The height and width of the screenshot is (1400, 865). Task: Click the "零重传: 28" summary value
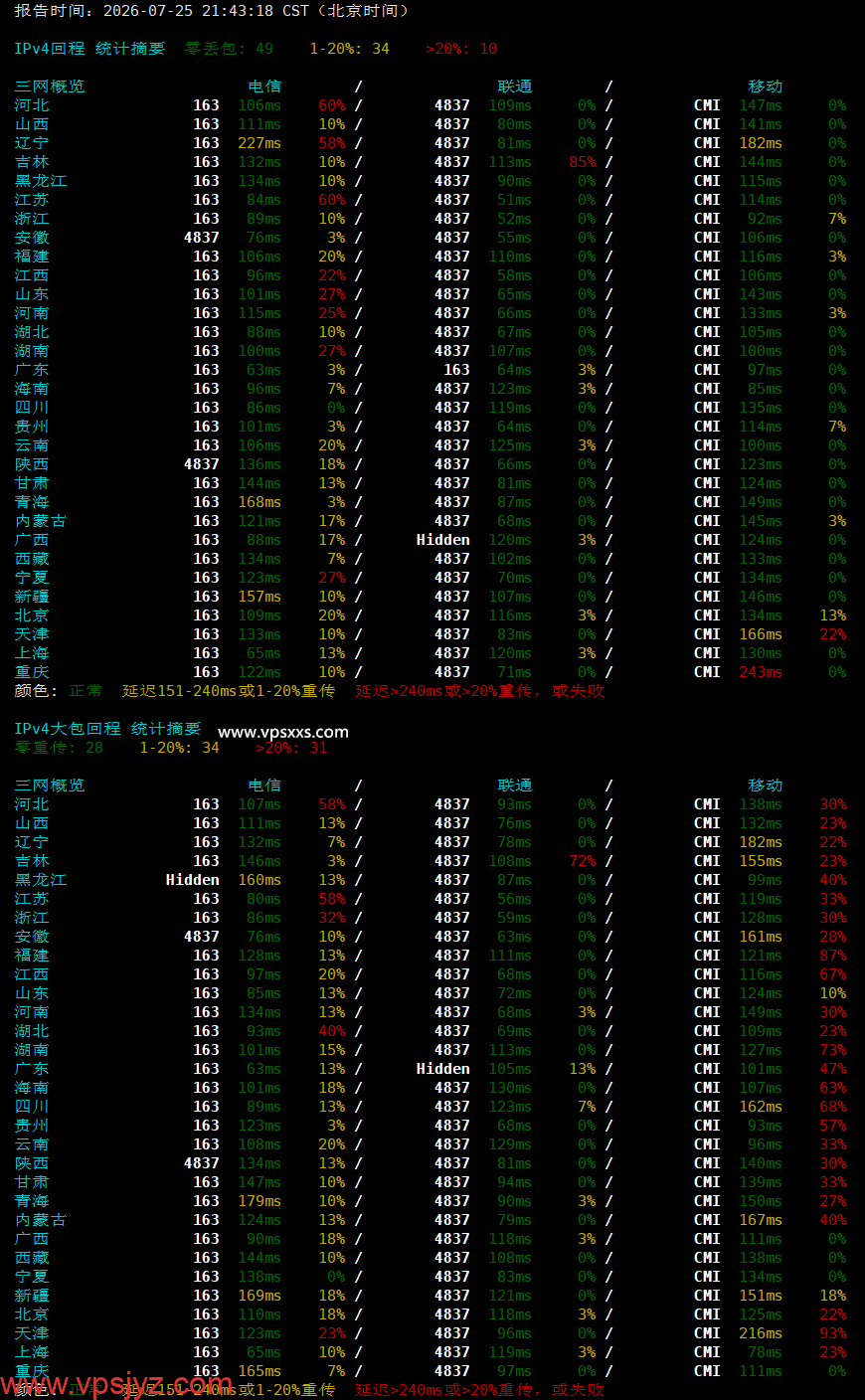[59, 748]
